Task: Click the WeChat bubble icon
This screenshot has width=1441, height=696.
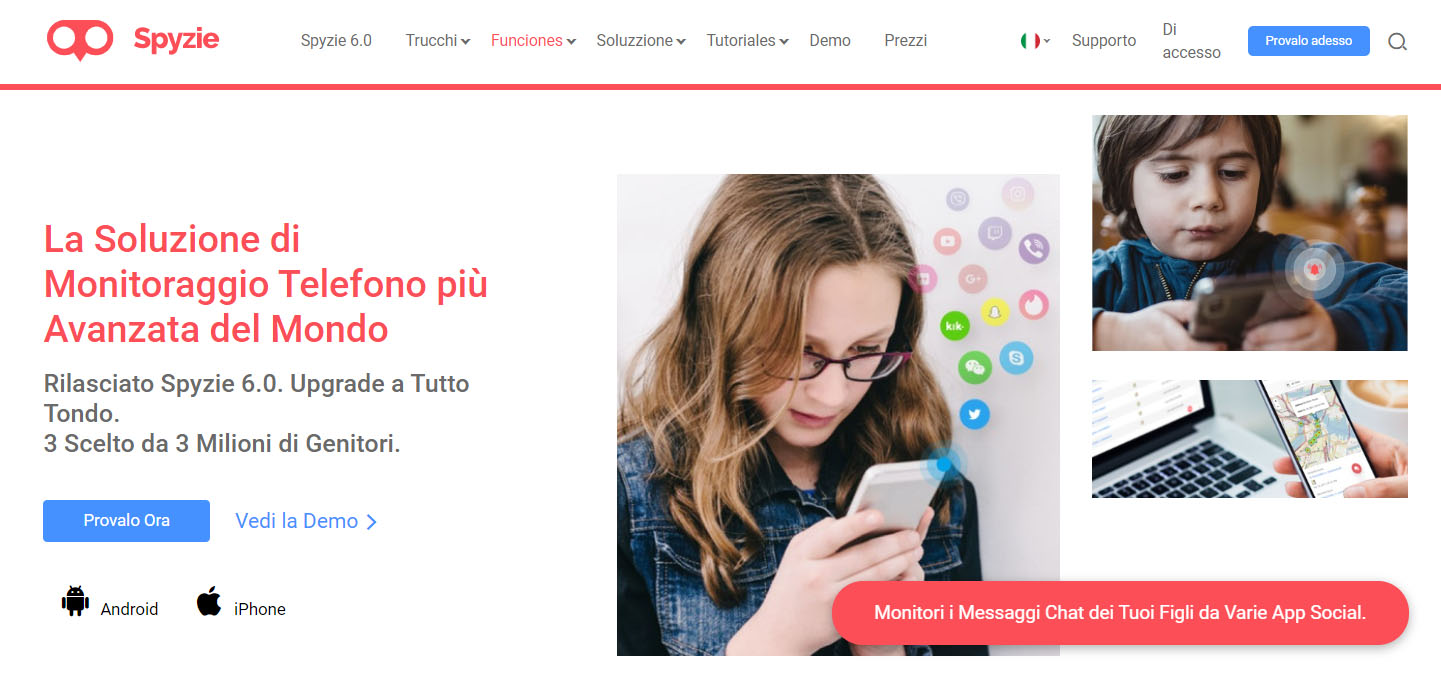Action: (x=974, y=368)
